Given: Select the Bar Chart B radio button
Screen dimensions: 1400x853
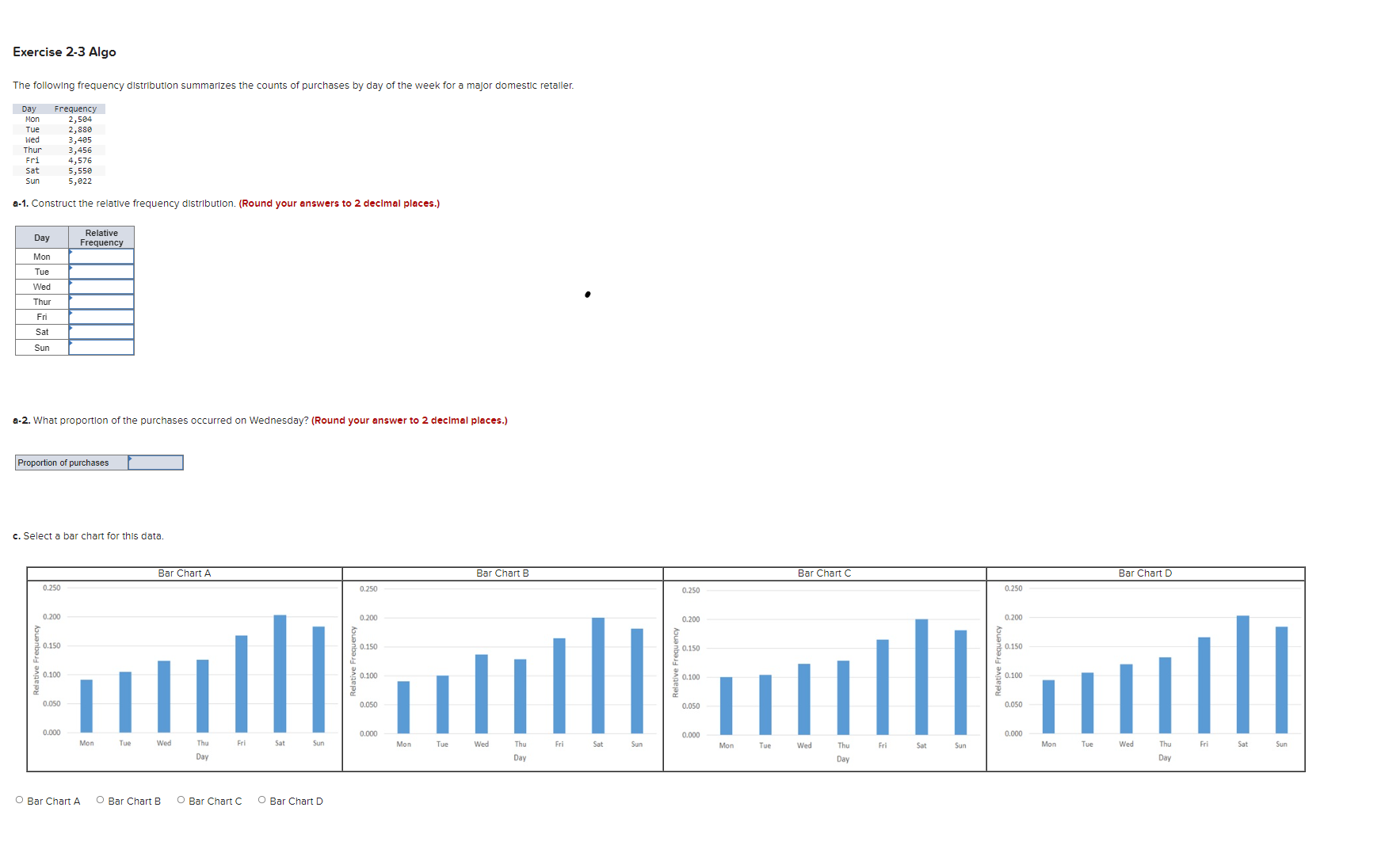Looking at the screenshot, I should (101, 800).
